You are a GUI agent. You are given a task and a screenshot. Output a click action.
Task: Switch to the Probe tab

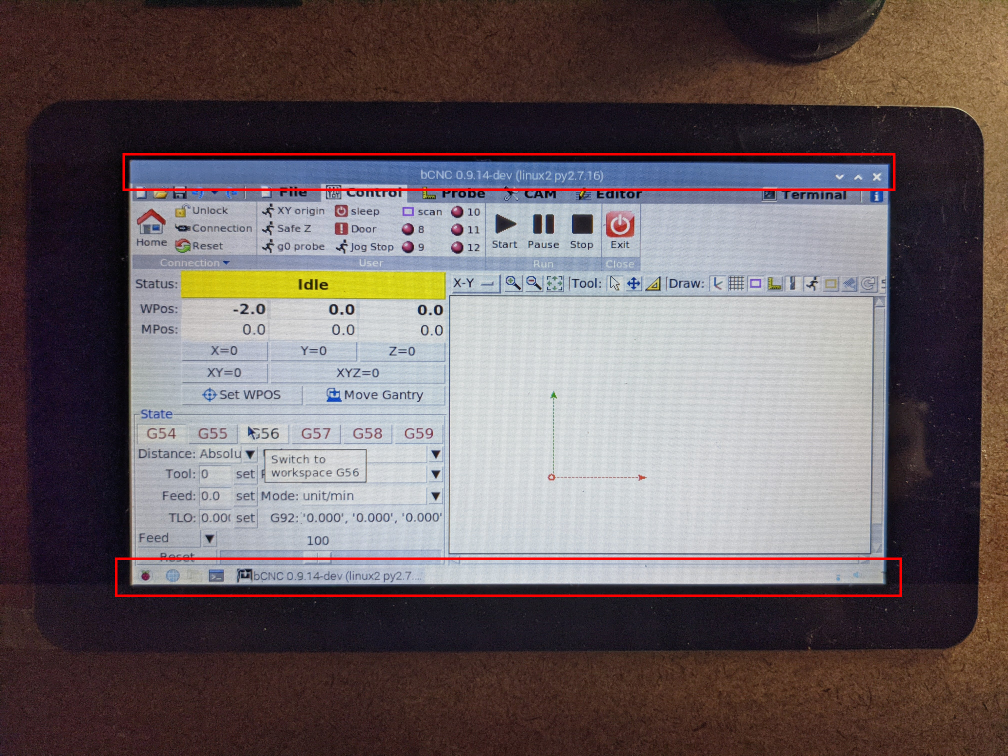pos(454,193)
